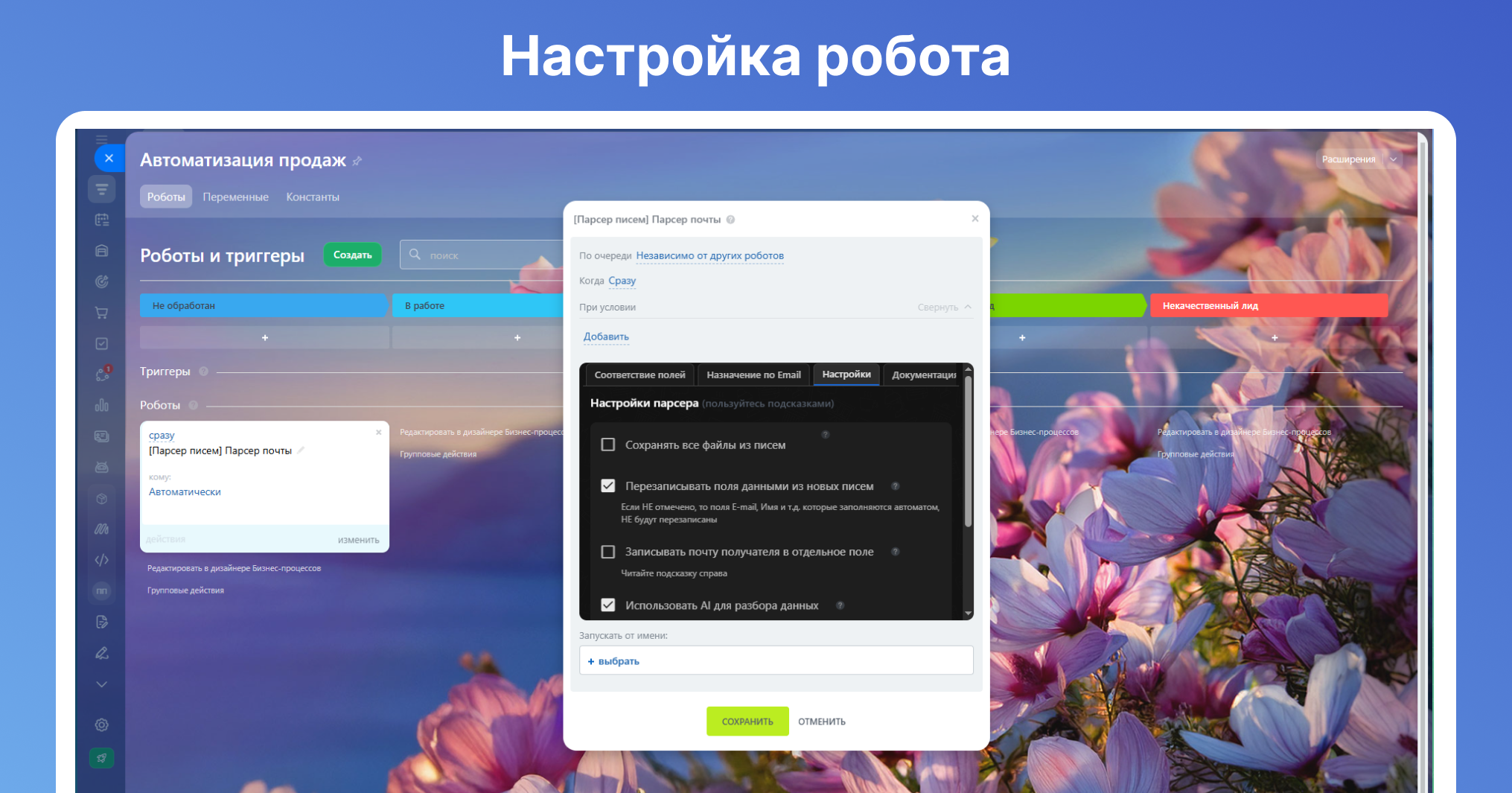Screen dimensions: 1512x793
Task: Click изменить on the robot card
Action: 358,540
